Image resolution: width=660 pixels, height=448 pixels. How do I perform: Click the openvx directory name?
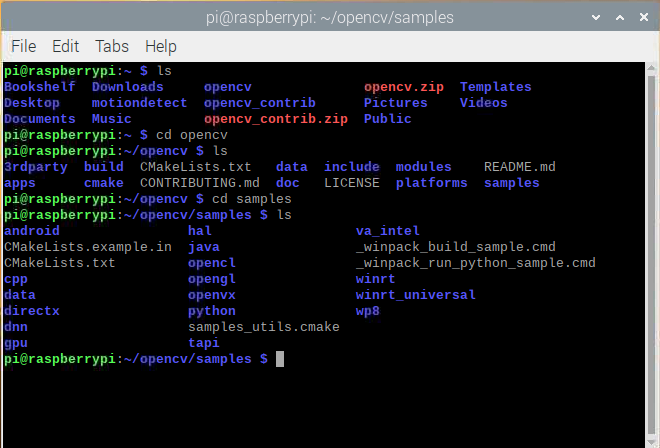click(x=212, y=295)
